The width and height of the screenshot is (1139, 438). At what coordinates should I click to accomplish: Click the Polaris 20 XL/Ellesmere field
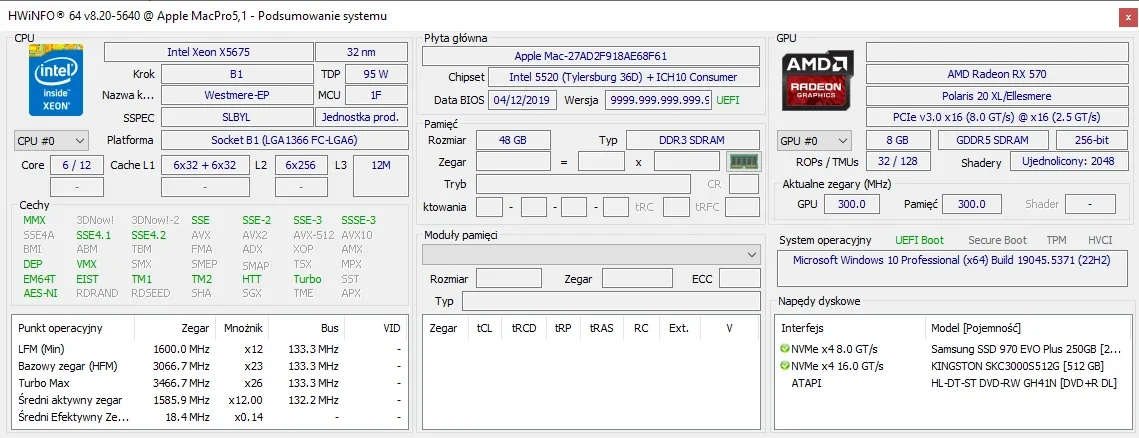coord(997,96)
